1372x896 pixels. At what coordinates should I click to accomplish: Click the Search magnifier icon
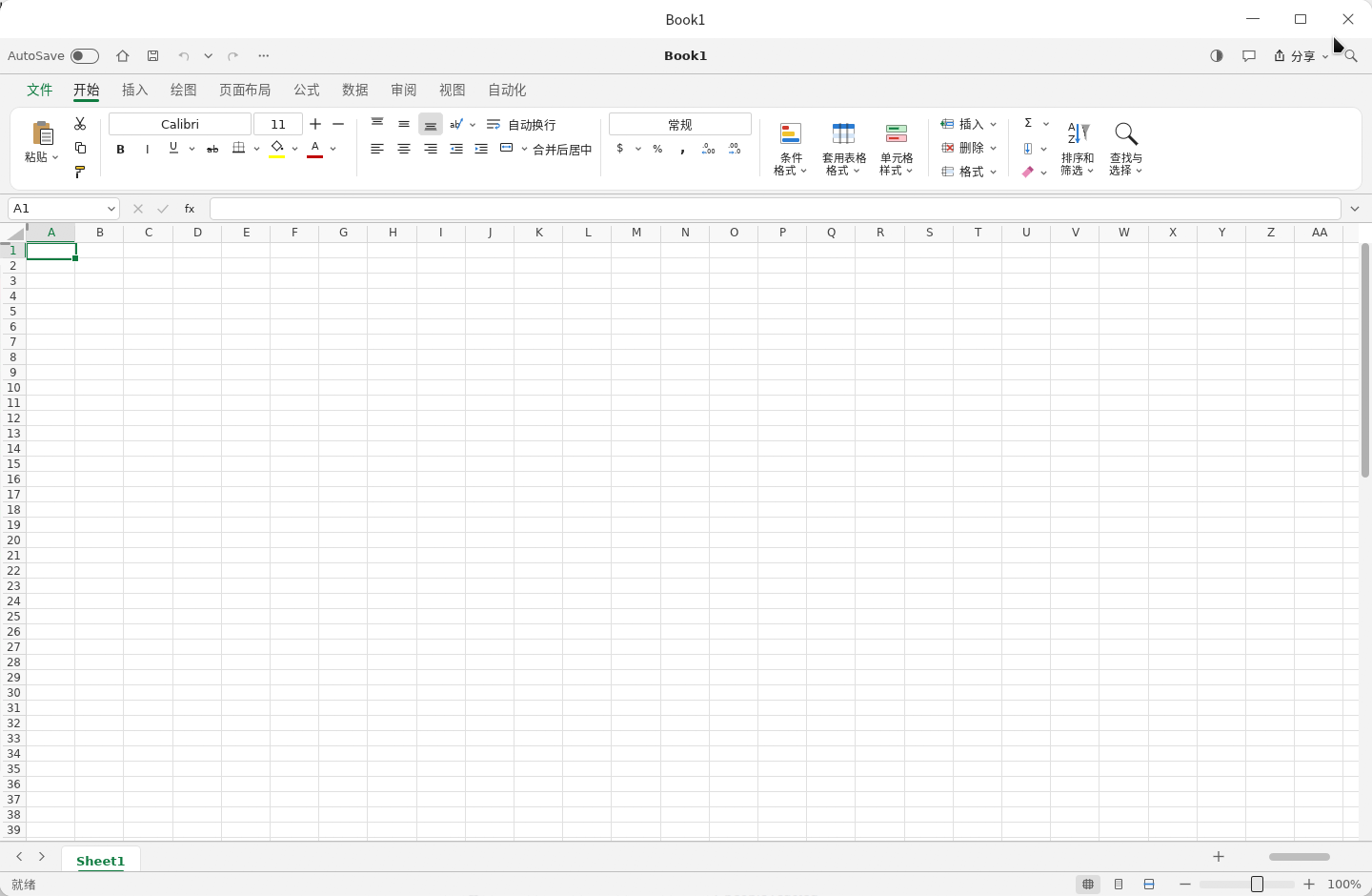tap(1351, 56)
